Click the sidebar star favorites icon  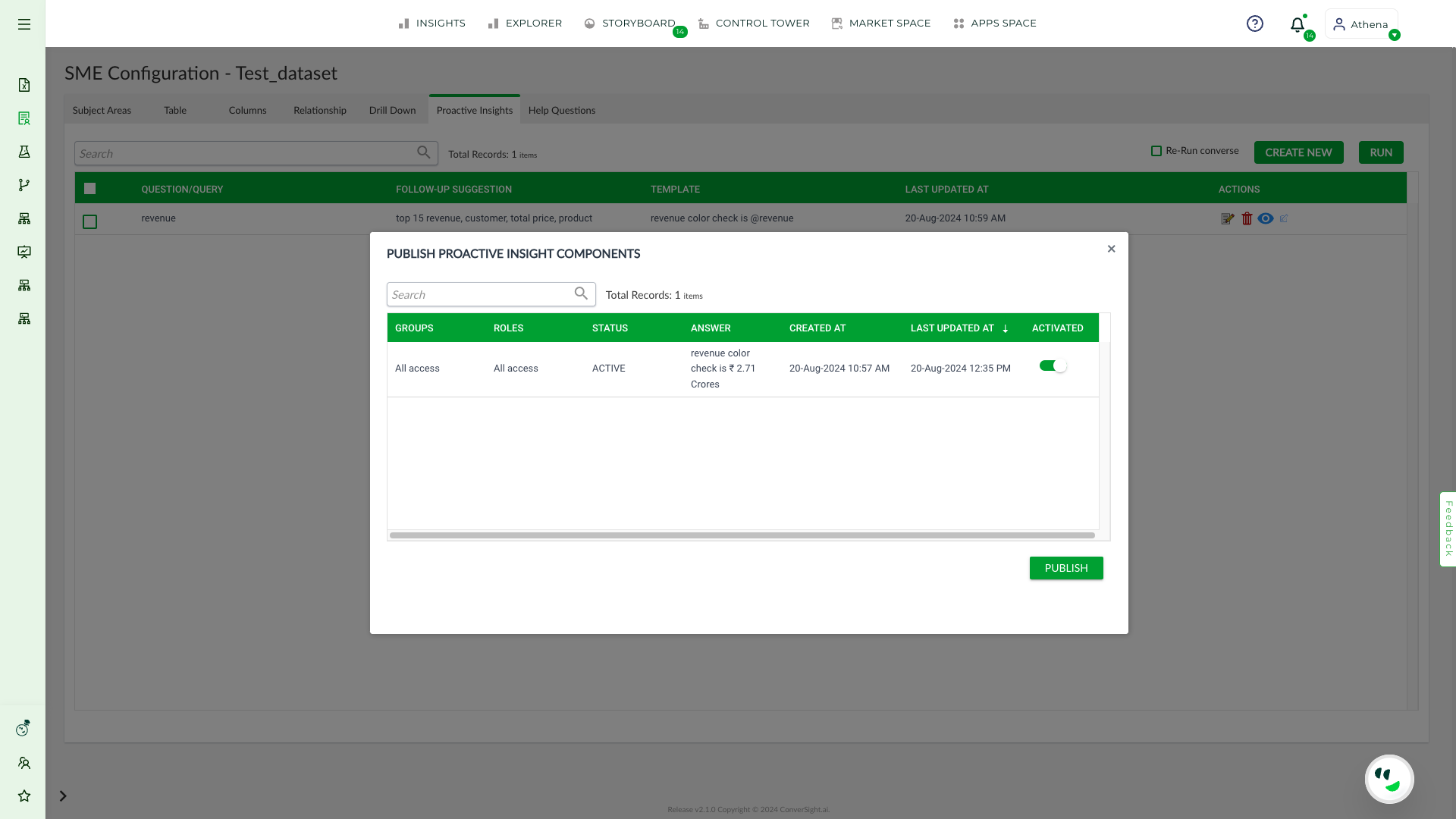tap(24, 795)
